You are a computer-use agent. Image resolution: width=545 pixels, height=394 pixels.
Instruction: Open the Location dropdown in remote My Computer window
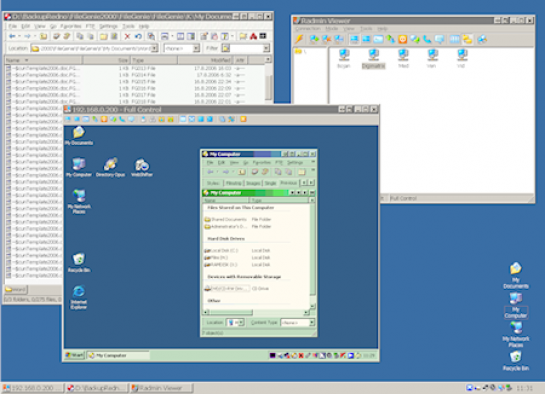[242, 322]
